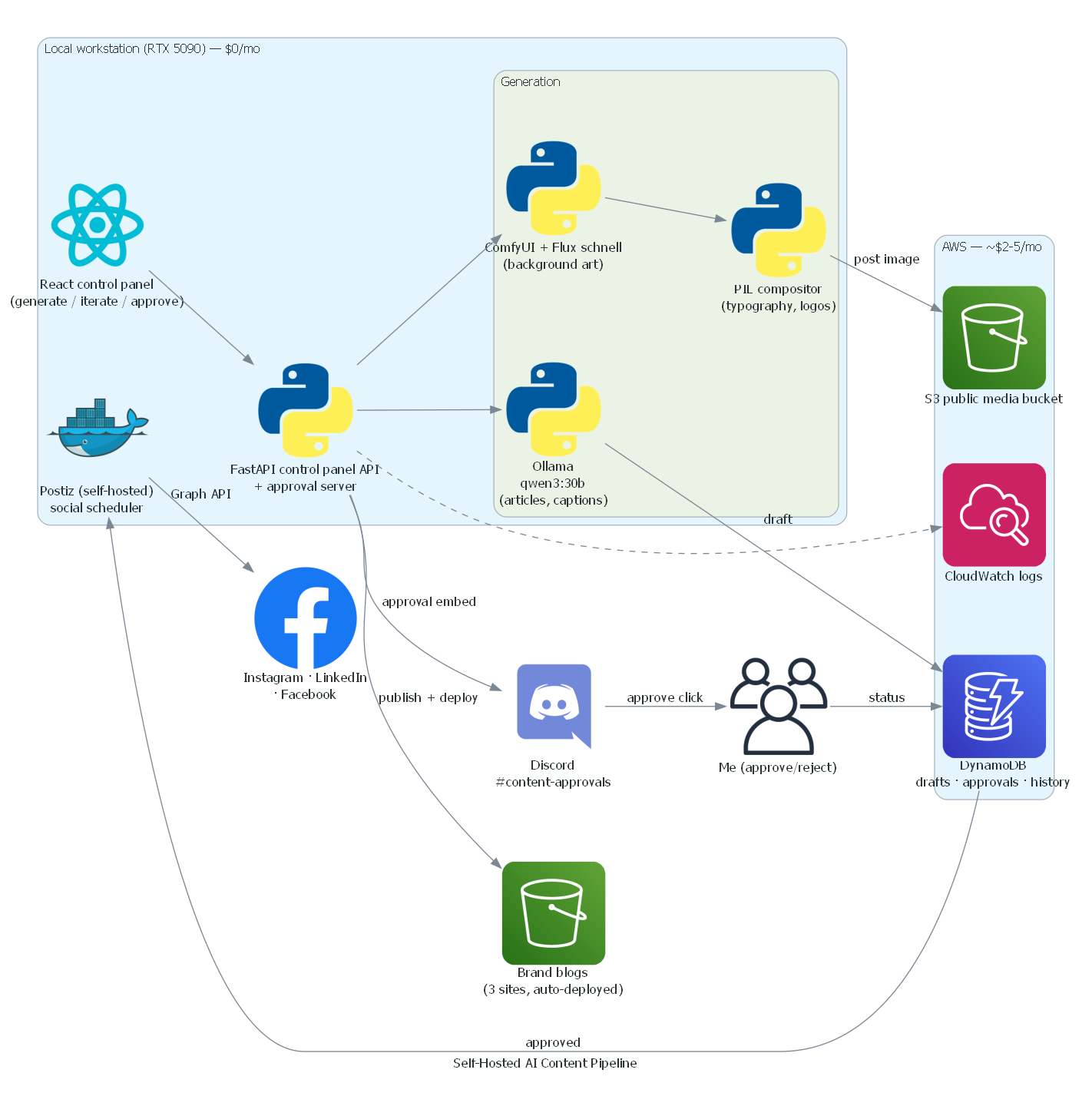Click the 'qwen3:30b' label text

[553, 483]
